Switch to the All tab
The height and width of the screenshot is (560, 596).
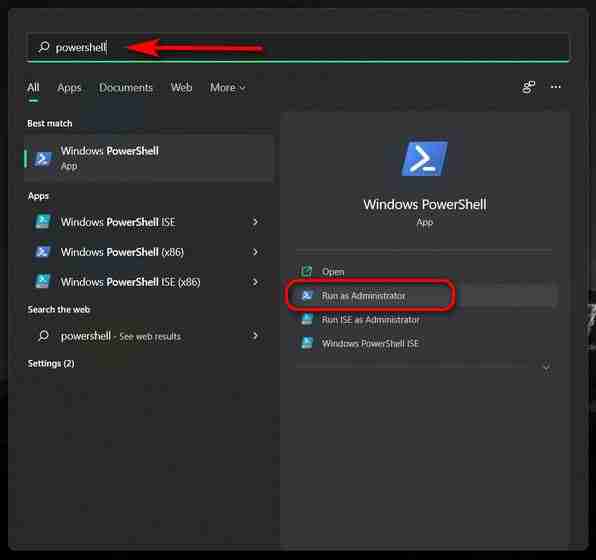click(x=33, y=88)
